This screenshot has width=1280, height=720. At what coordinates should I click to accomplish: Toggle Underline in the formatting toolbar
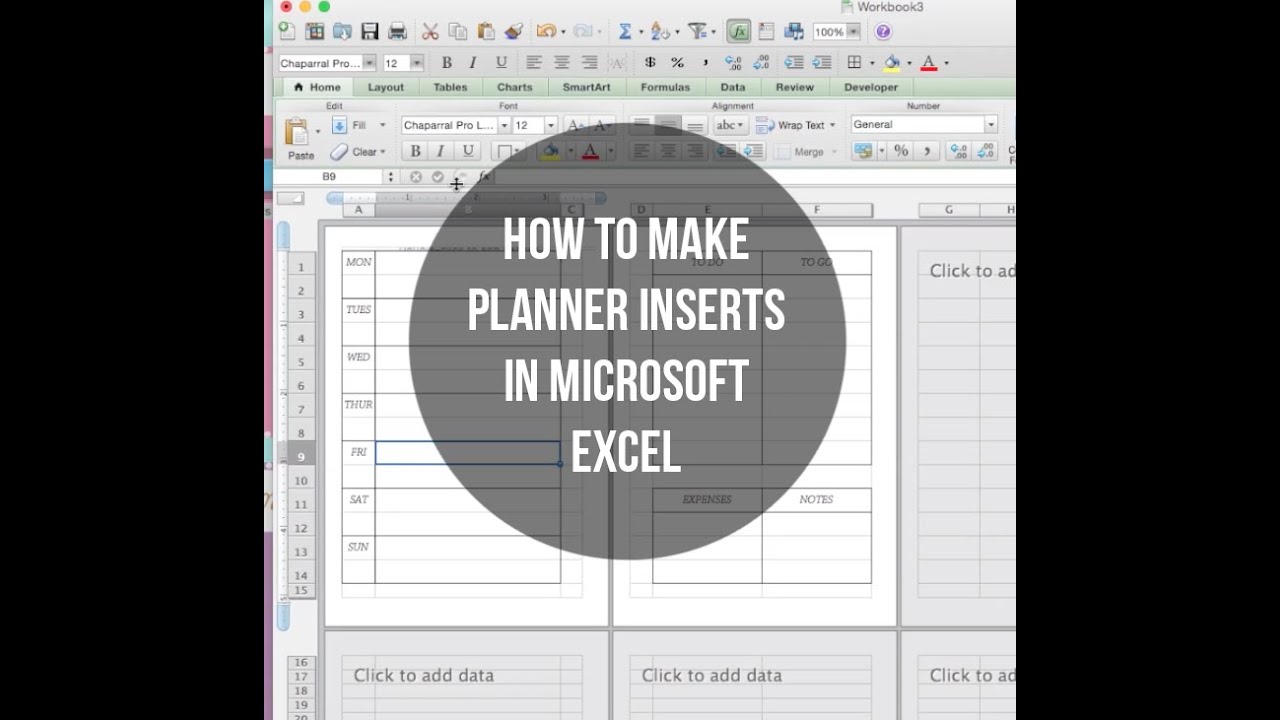[501, 63]
